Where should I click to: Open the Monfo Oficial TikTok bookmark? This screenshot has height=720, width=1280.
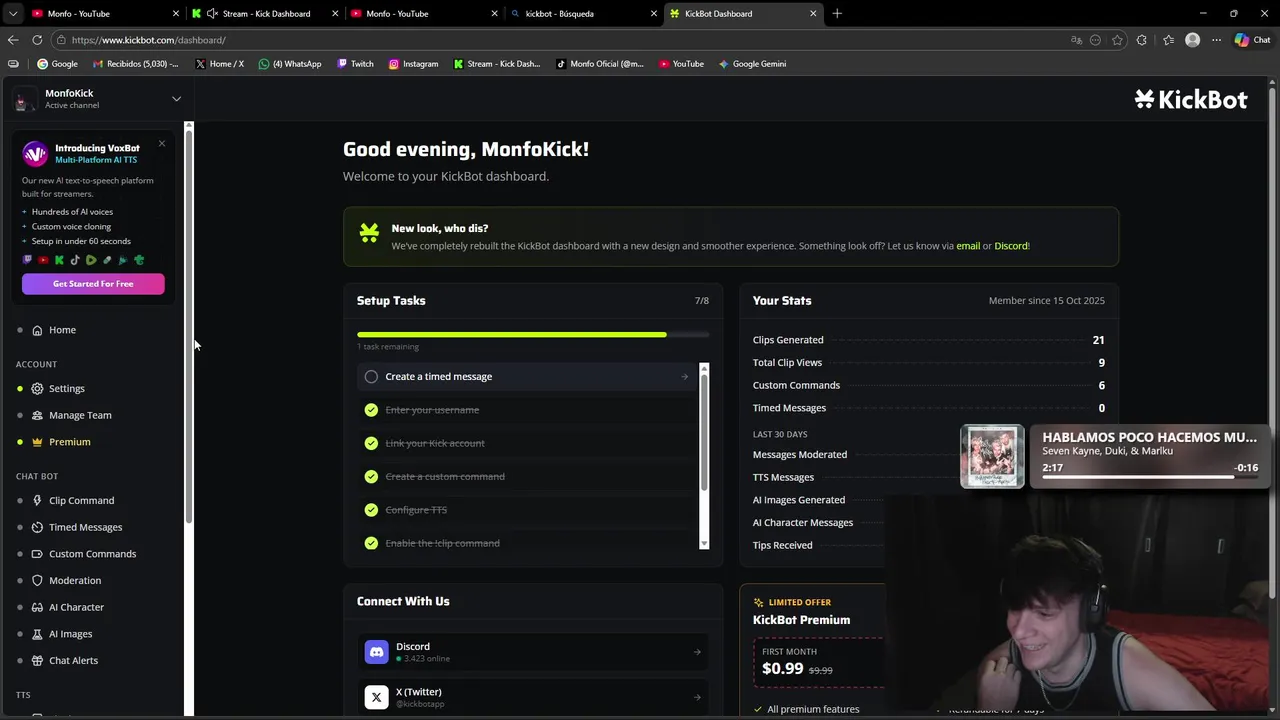click(600, 63)
